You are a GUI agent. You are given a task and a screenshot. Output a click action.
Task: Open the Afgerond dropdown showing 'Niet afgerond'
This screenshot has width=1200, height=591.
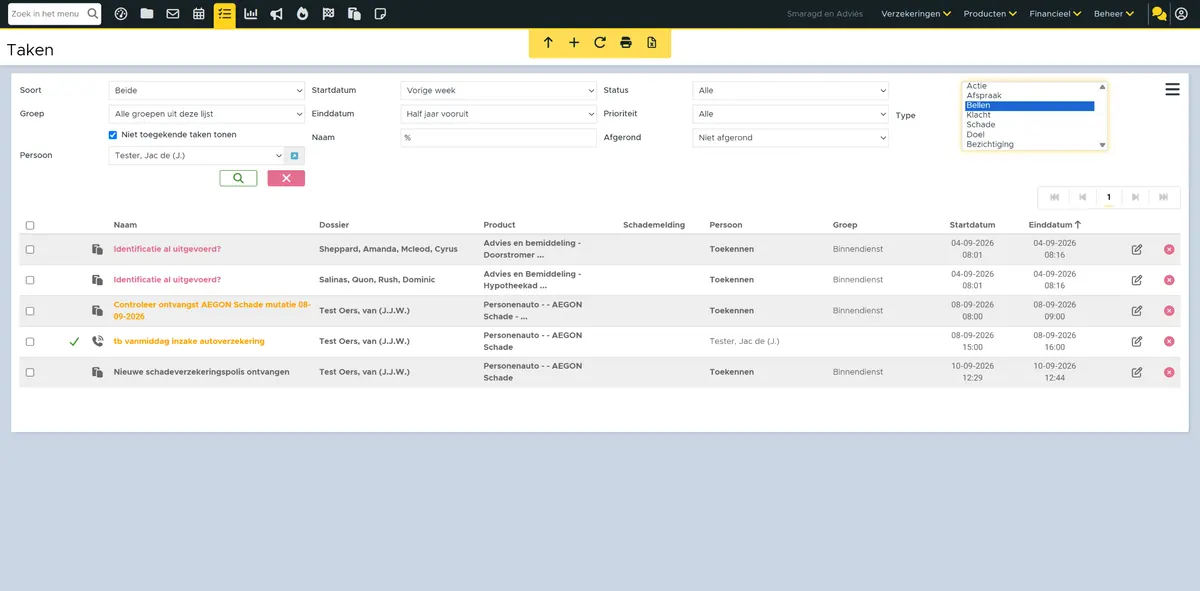click(790, 138)
